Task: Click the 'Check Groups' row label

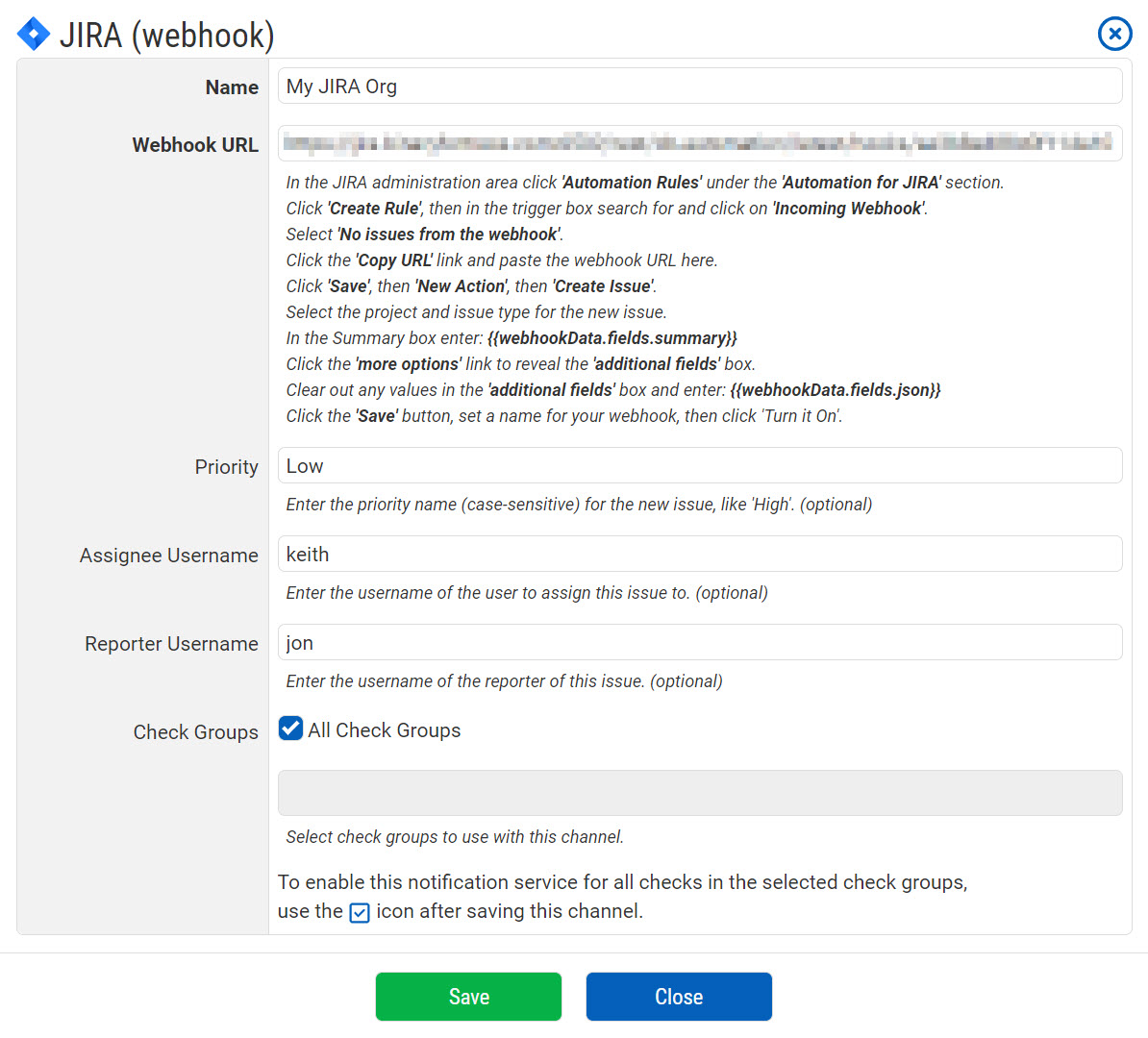Action: click(195, 732)
